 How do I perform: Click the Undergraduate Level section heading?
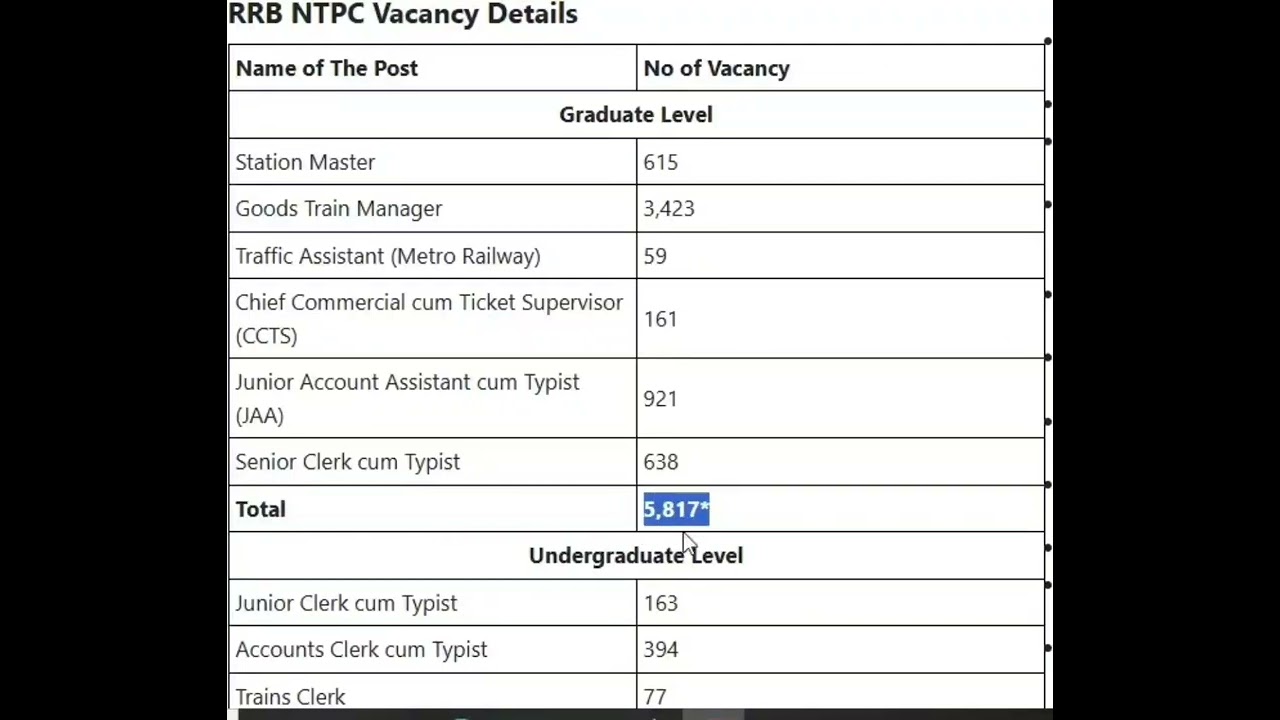click(x=636, y=556)
